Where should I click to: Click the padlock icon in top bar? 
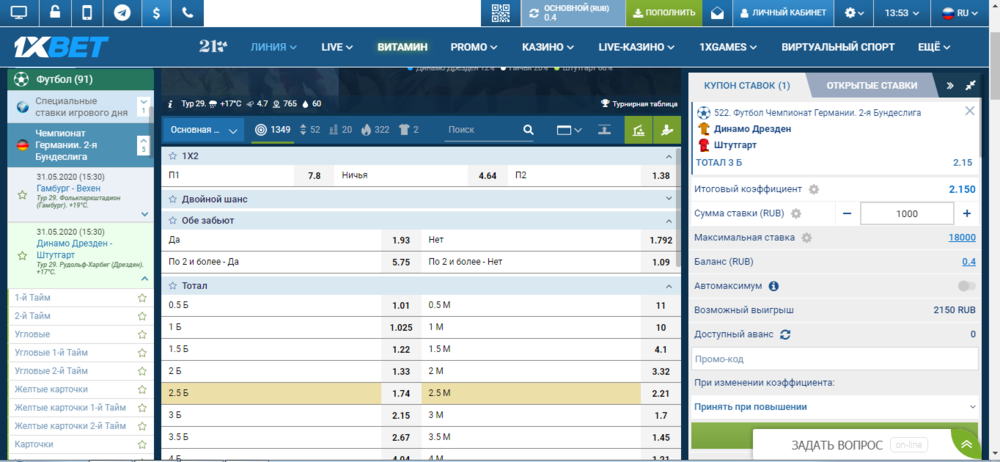coord(56,13)
